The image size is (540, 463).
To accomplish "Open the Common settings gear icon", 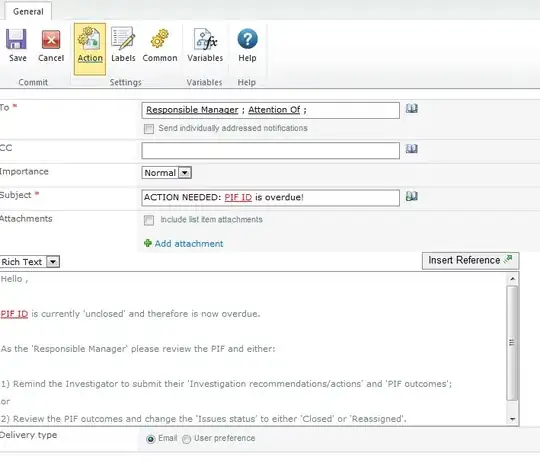I will pos(159,39).
